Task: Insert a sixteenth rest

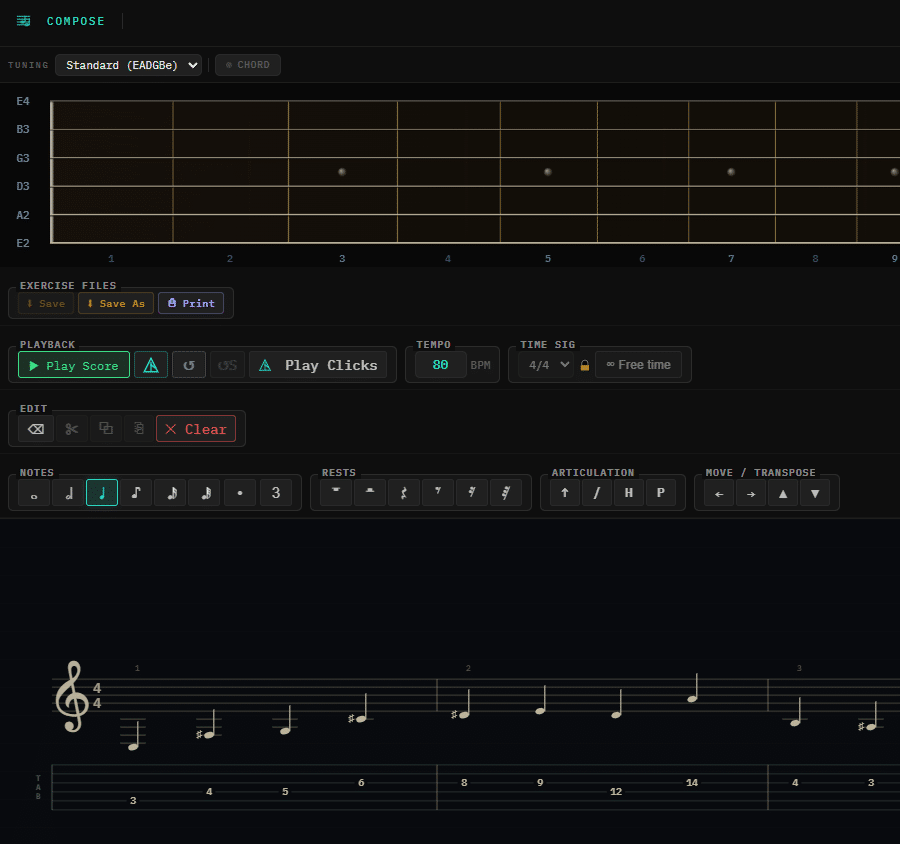Action: click(472, 493)
